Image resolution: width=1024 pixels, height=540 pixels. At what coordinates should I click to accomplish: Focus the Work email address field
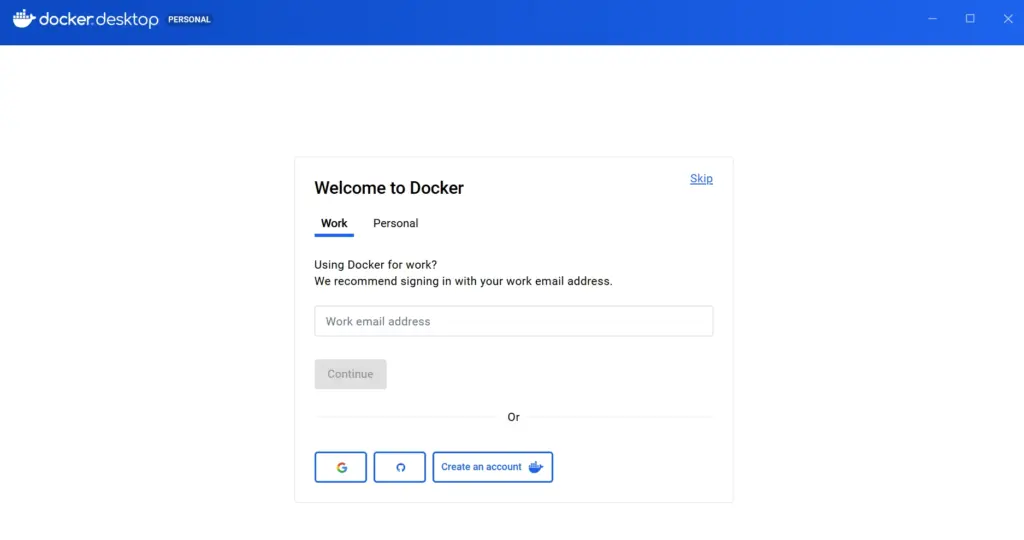coord(513,321)
